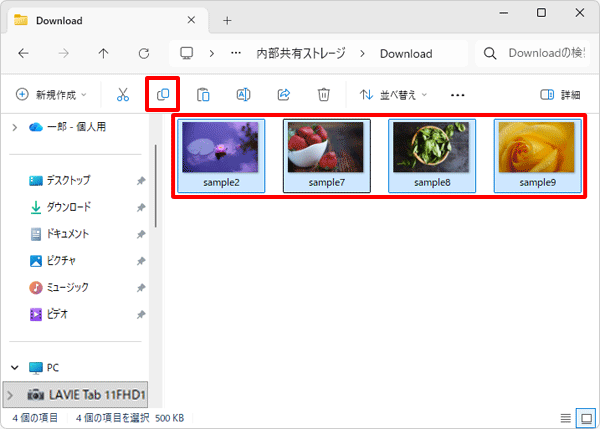Unpin Documents (ドキュメント) pin icon
This screenshot has height=429, width=600.
(141, 234)
